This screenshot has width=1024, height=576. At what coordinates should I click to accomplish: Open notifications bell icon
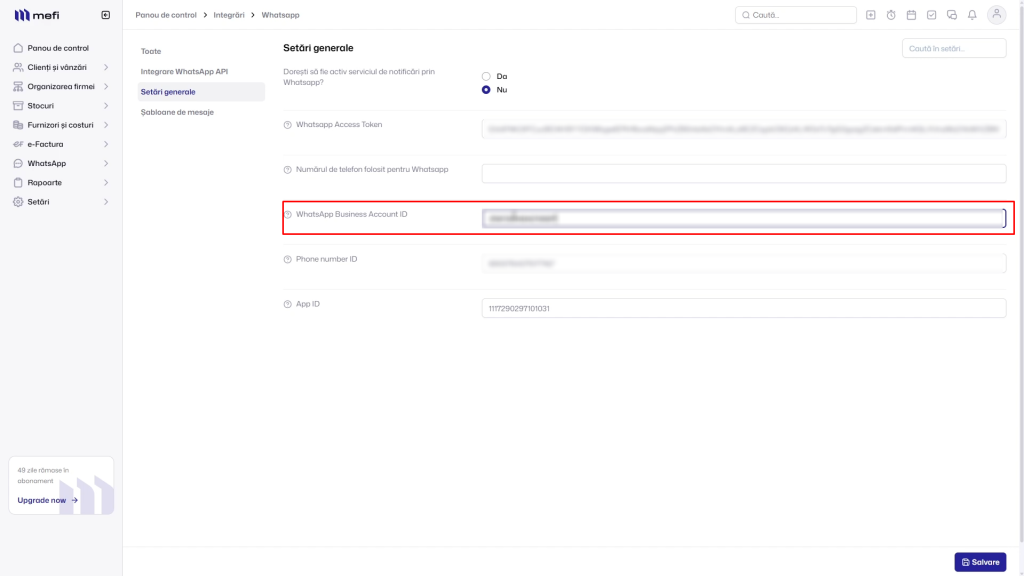click(972, 15)
